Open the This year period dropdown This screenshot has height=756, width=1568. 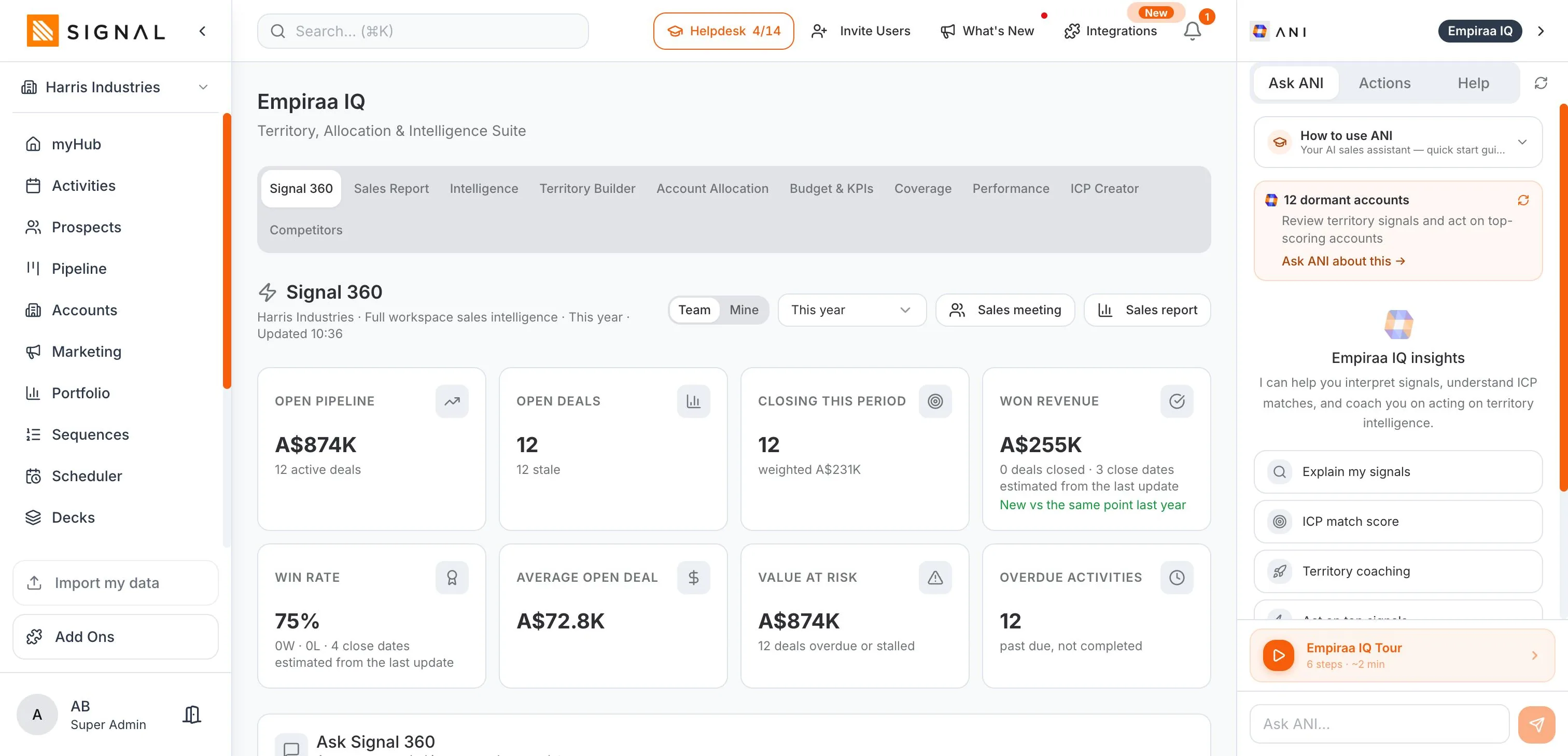click(851, 310)
